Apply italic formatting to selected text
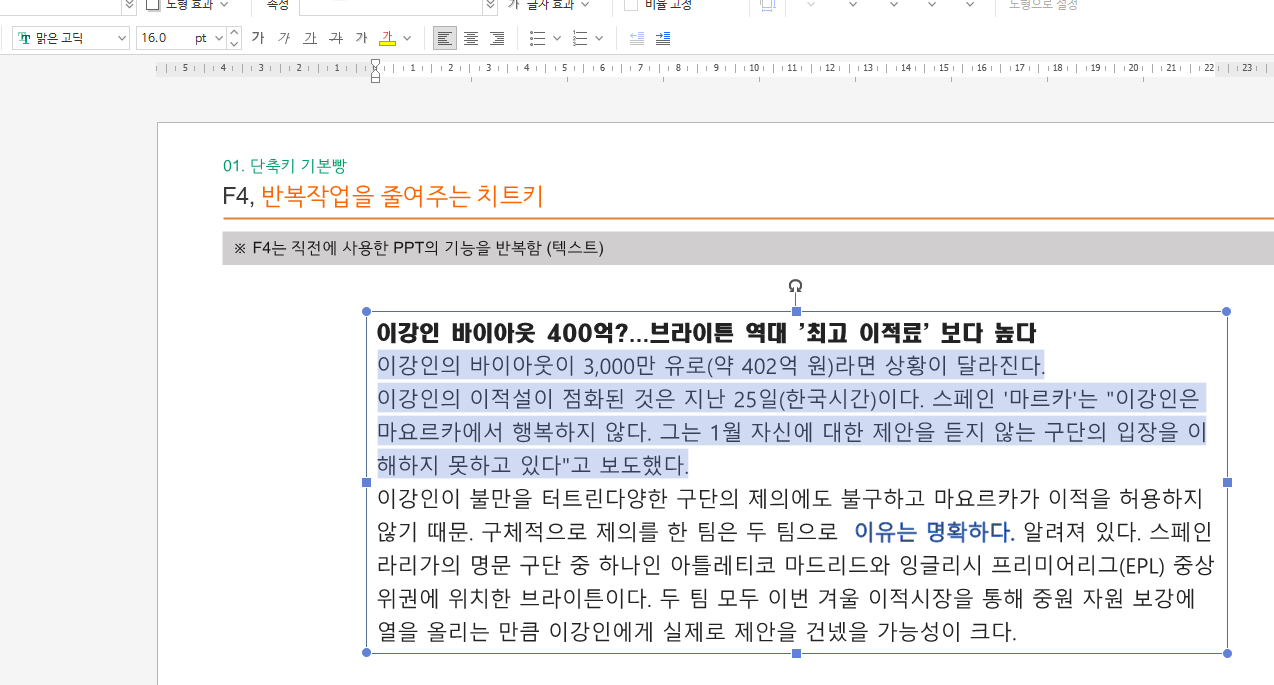The height and width of the screenshot is (685, 1274). (284, 38)
